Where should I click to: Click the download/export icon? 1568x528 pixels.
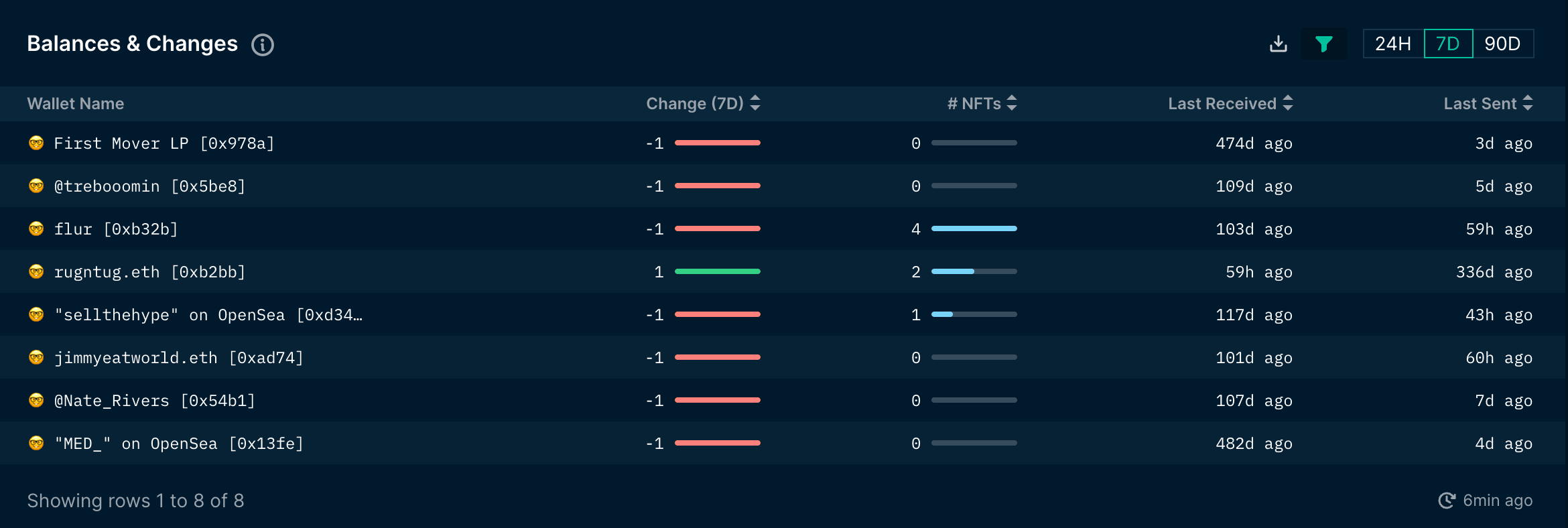point(1279,43)
